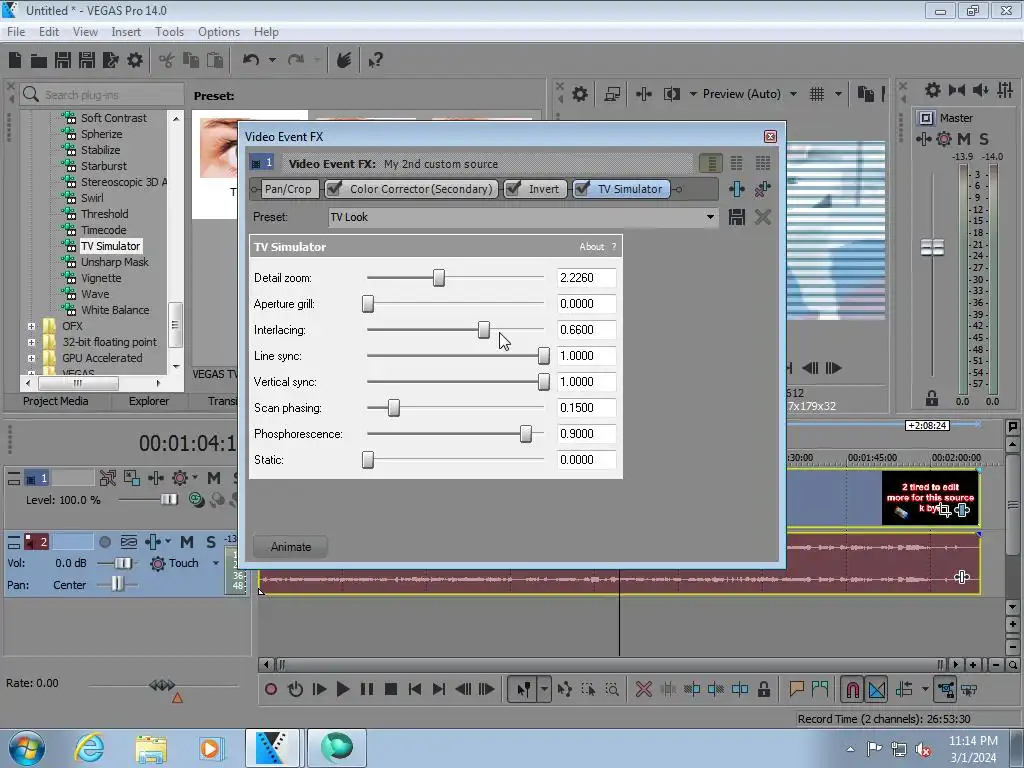Click Stop button in transport bar
The image size is (1024, 768).
391,689
